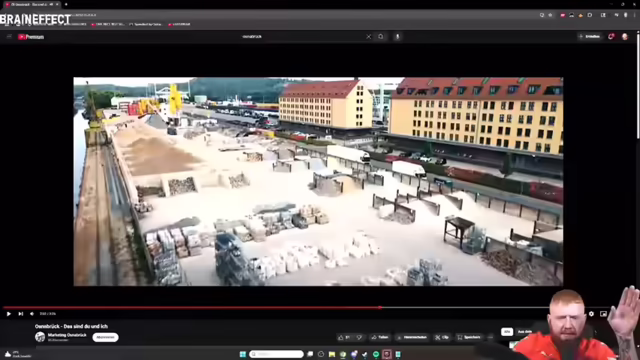640x360 pixels.
Task: Enable miniplayer mode
Action: tap(603, 314)
